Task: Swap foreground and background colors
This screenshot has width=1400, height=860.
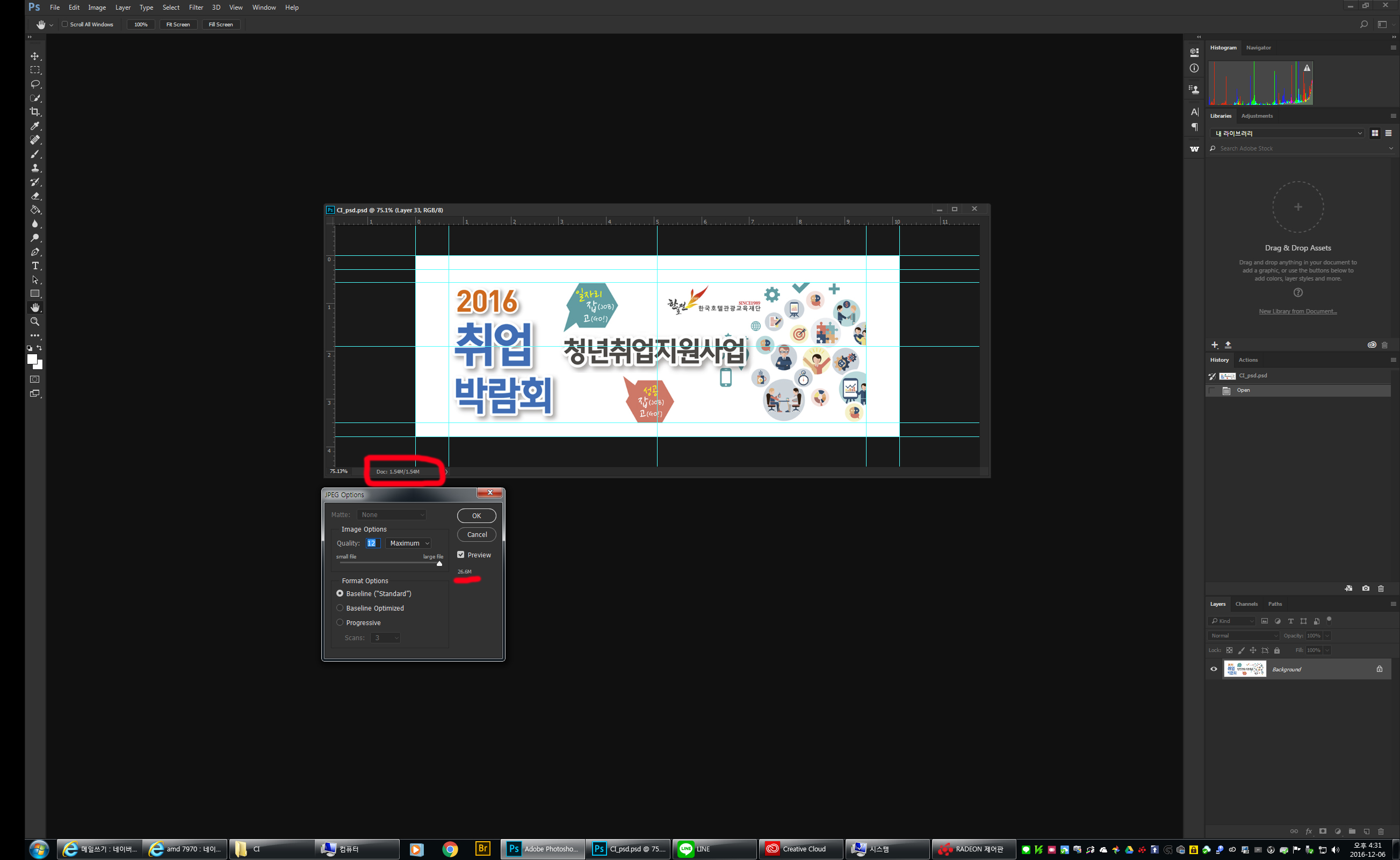Action: tap(39, 348)
